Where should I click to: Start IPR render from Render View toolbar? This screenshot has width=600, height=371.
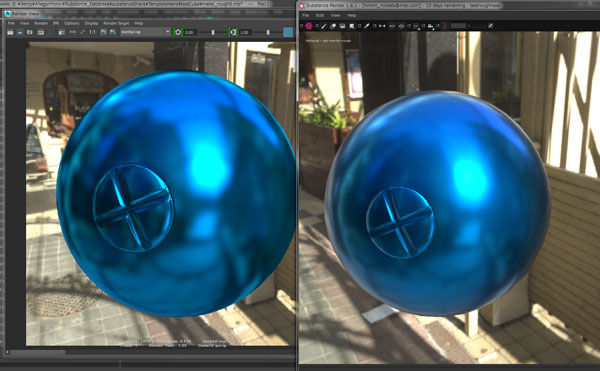pyautogui.click(x=41, y=33)
